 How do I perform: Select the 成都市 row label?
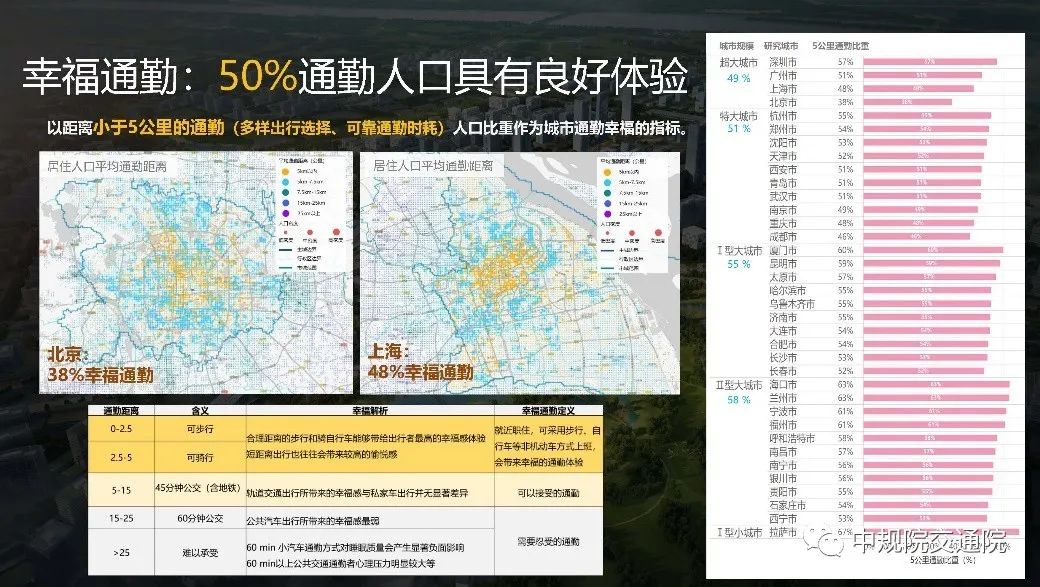(783, 237)
